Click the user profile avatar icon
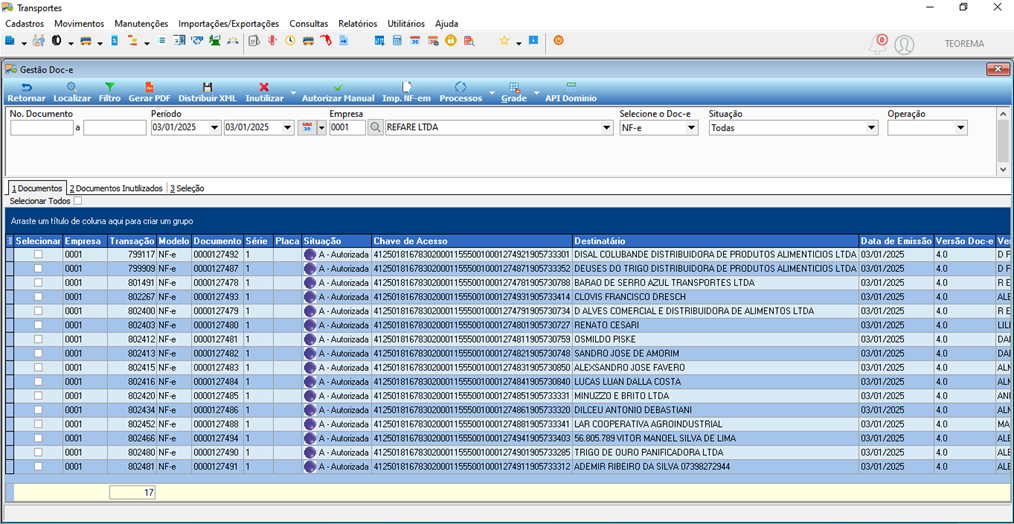The width and height of the screenshot is (1014, 524). pos(904,45)
